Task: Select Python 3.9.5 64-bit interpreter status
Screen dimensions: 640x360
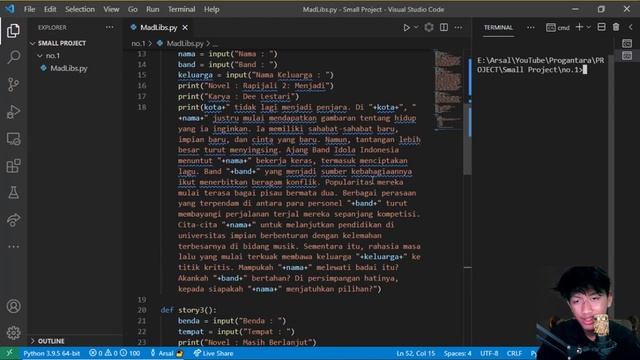Action: pos(51,353)
